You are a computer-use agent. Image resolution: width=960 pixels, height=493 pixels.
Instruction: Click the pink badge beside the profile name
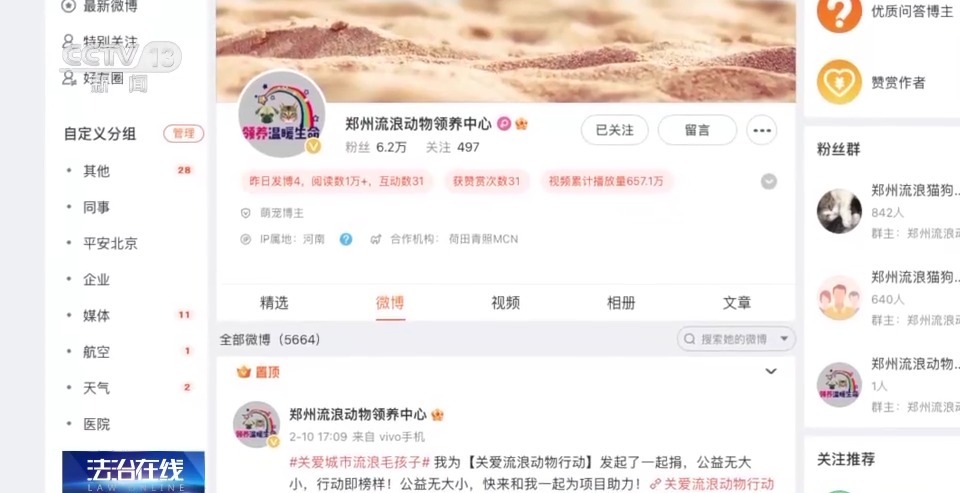504,124
